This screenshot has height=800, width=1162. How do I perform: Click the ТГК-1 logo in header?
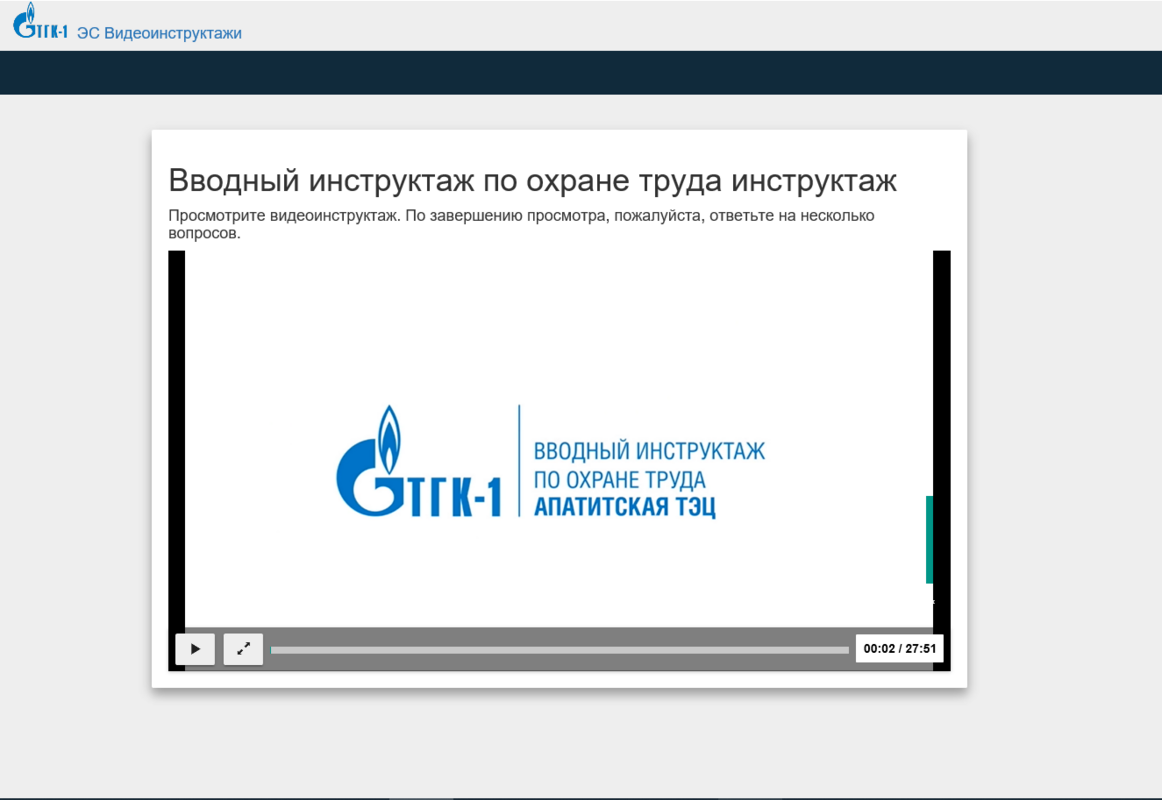40,21
